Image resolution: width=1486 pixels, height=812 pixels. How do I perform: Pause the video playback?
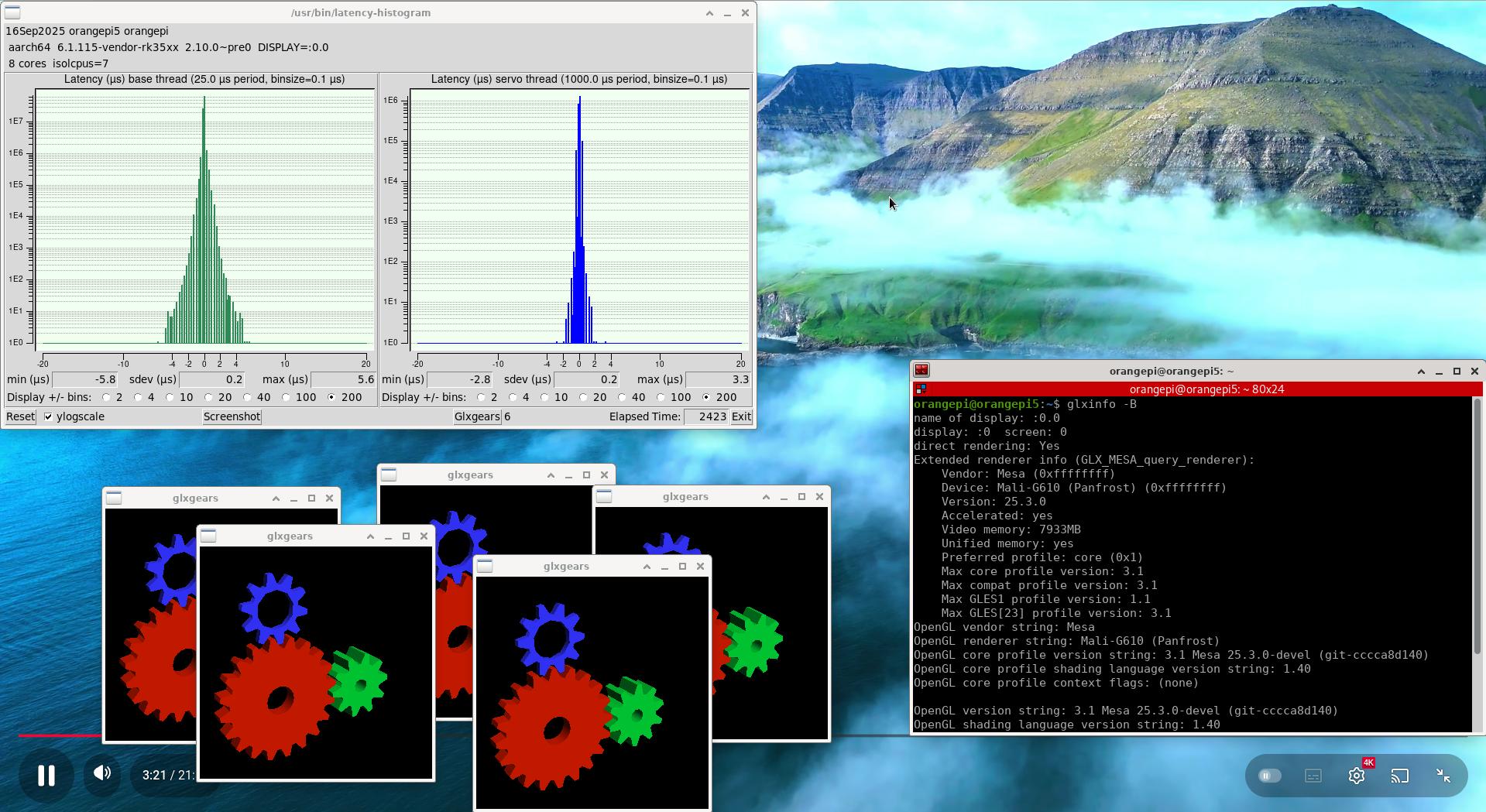click(x=46, y=776)
